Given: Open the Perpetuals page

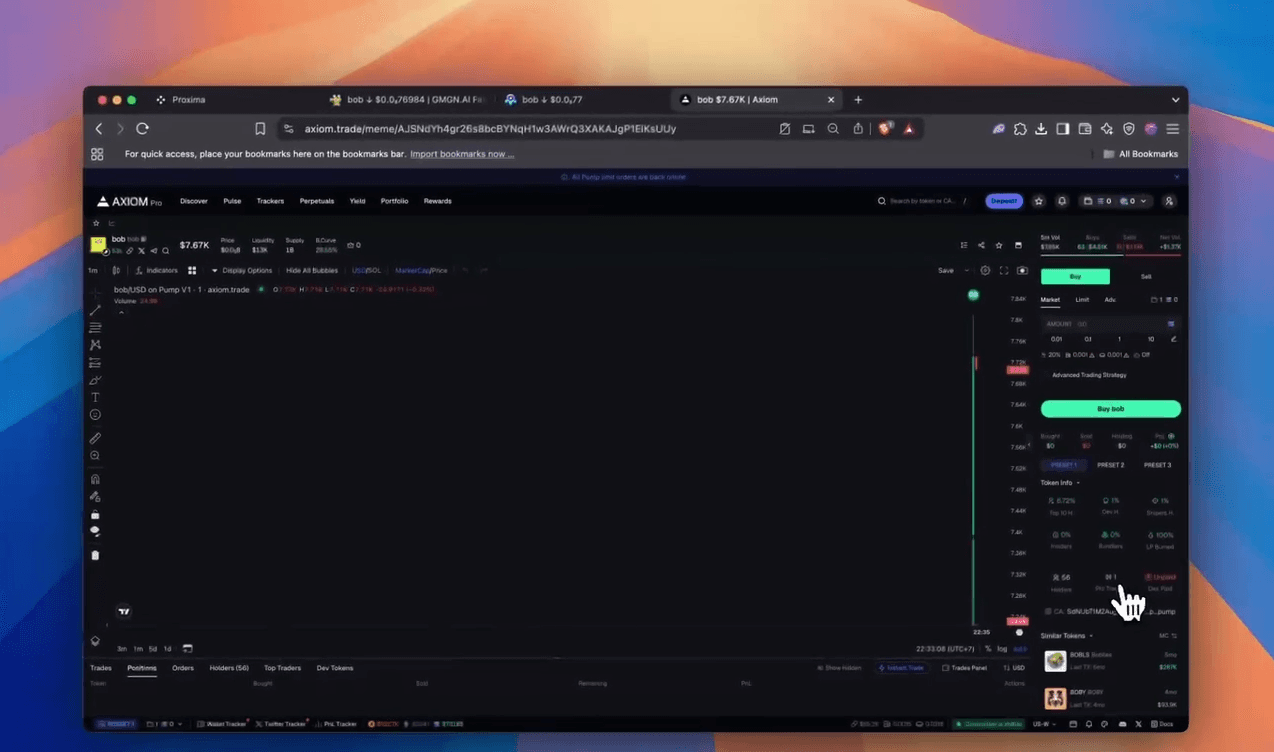Looking at the screenshot, I should pyautogui.click(x=317, y=201).
